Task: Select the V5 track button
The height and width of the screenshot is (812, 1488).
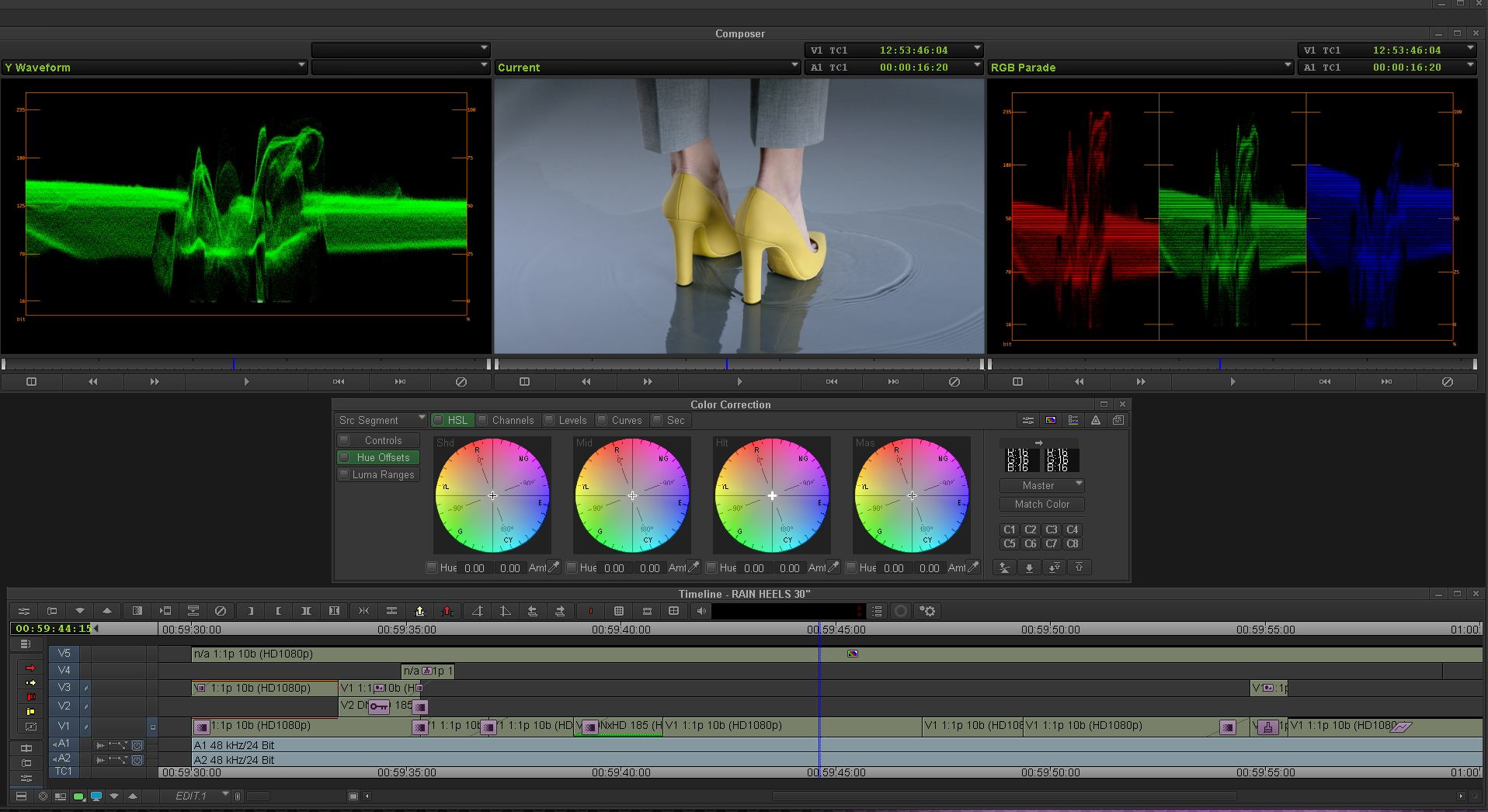Action: click(64, 654)
